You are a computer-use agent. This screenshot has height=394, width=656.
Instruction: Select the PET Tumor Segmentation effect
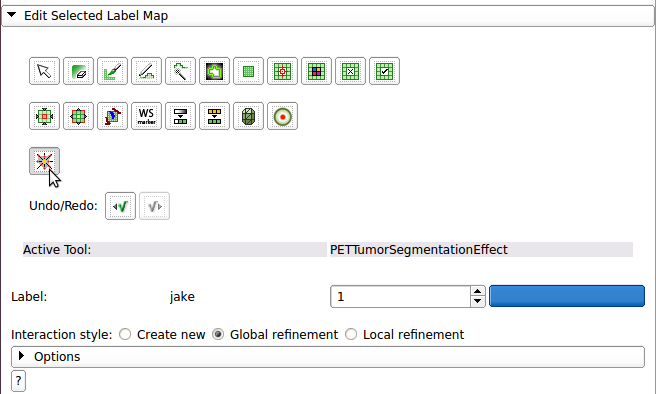tap(44, 161)
